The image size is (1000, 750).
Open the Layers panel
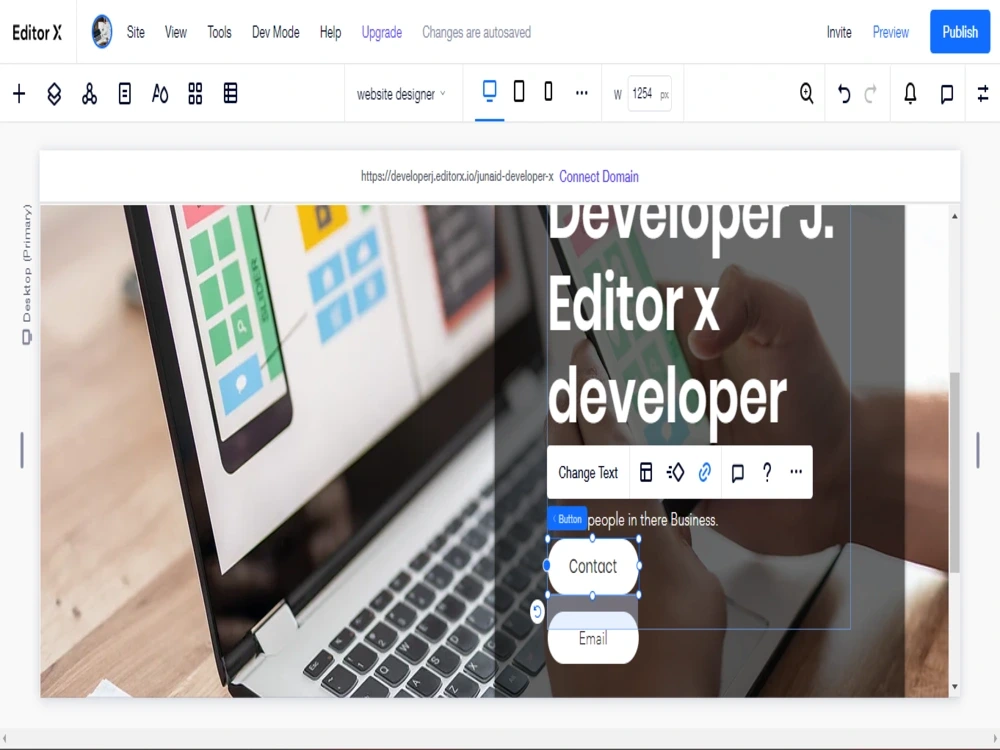pos(54,93)
